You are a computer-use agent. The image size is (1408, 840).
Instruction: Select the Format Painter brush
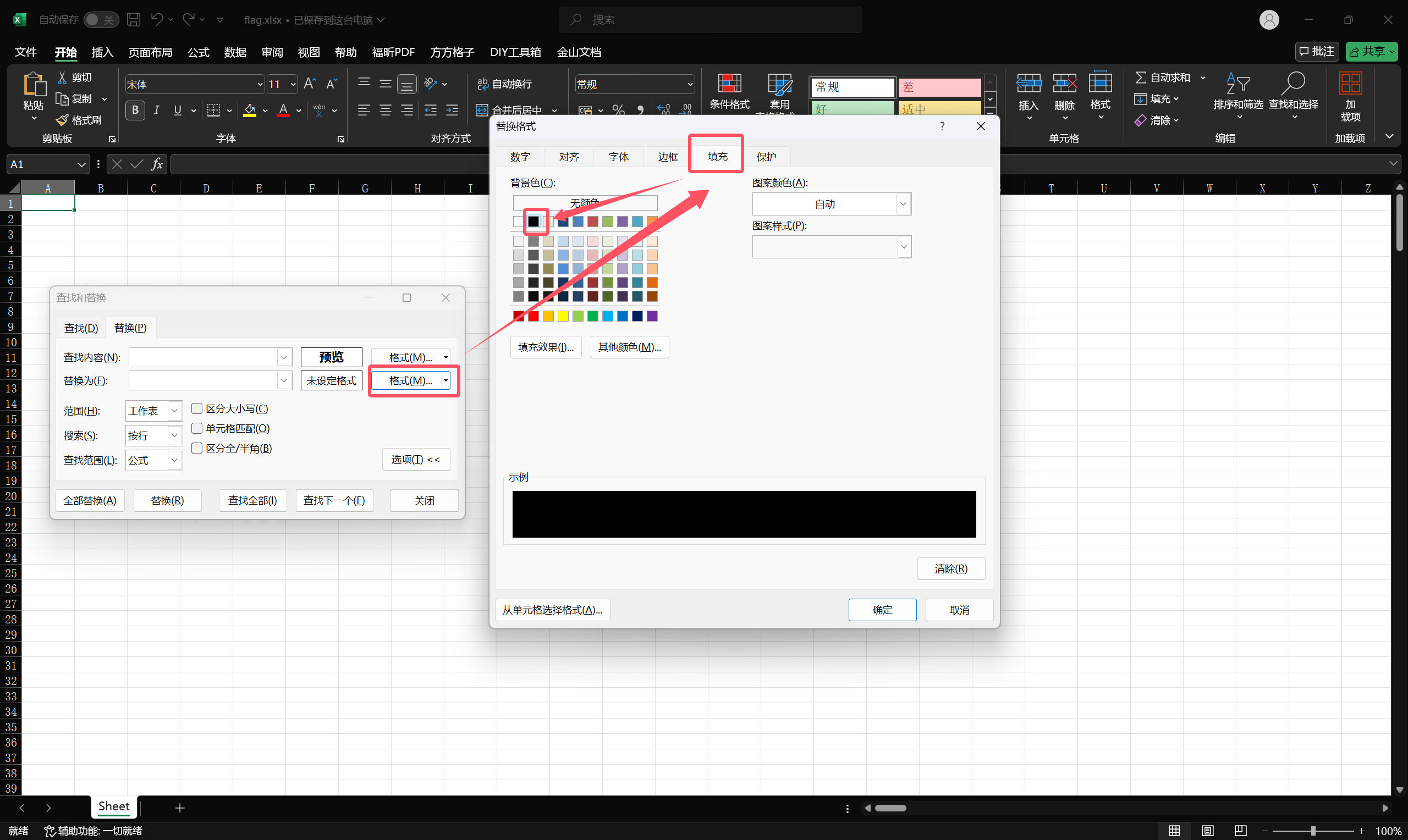click(x=62, y=120)
